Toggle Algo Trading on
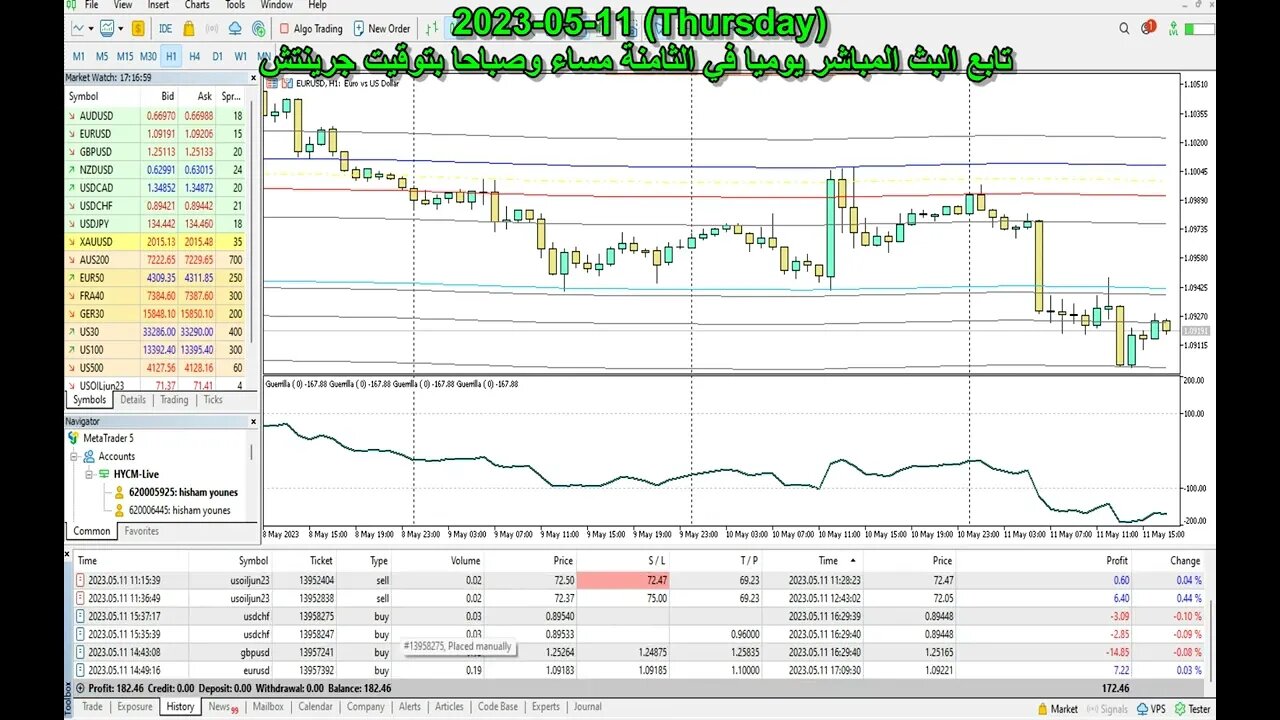This screenshot has width=1280, height=720. [311, 29]
